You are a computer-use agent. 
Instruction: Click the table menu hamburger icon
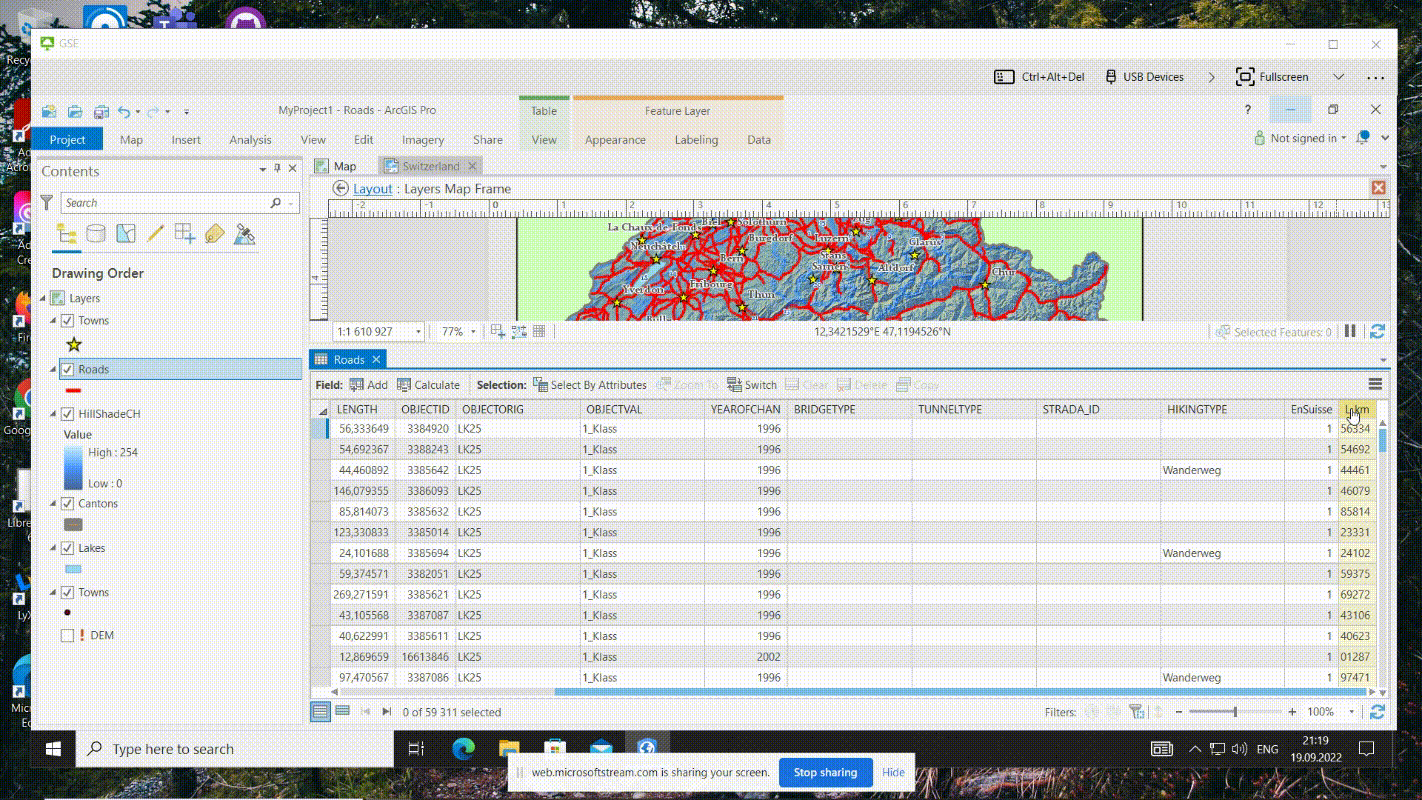click(x=1375, y=384)
